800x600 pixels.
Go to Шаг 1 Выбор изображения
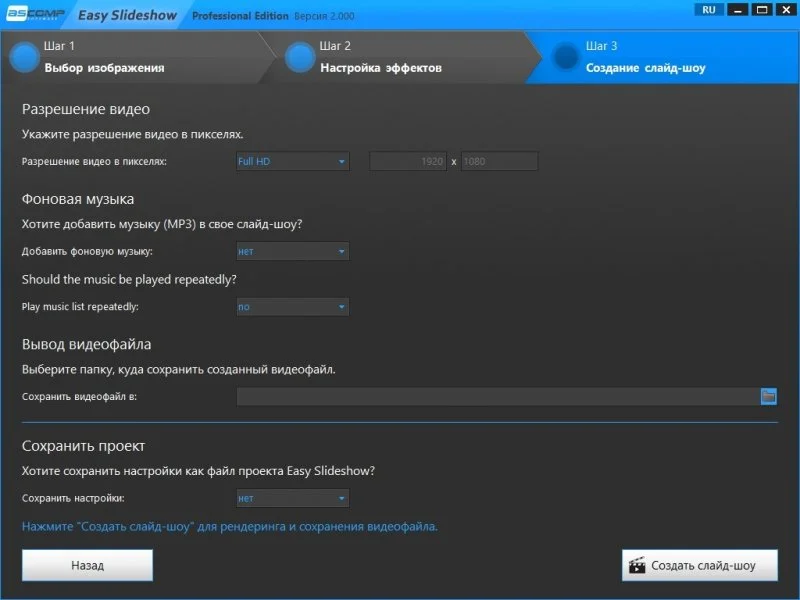[x=138, y=57]
